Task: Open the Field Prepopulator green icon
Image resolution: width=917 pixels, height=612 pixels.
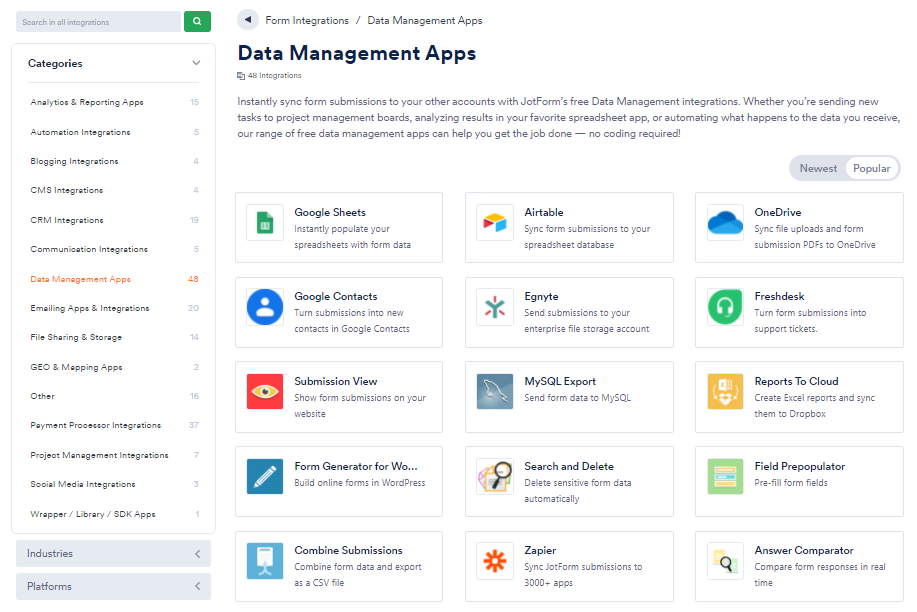Action: pos(725,476)
